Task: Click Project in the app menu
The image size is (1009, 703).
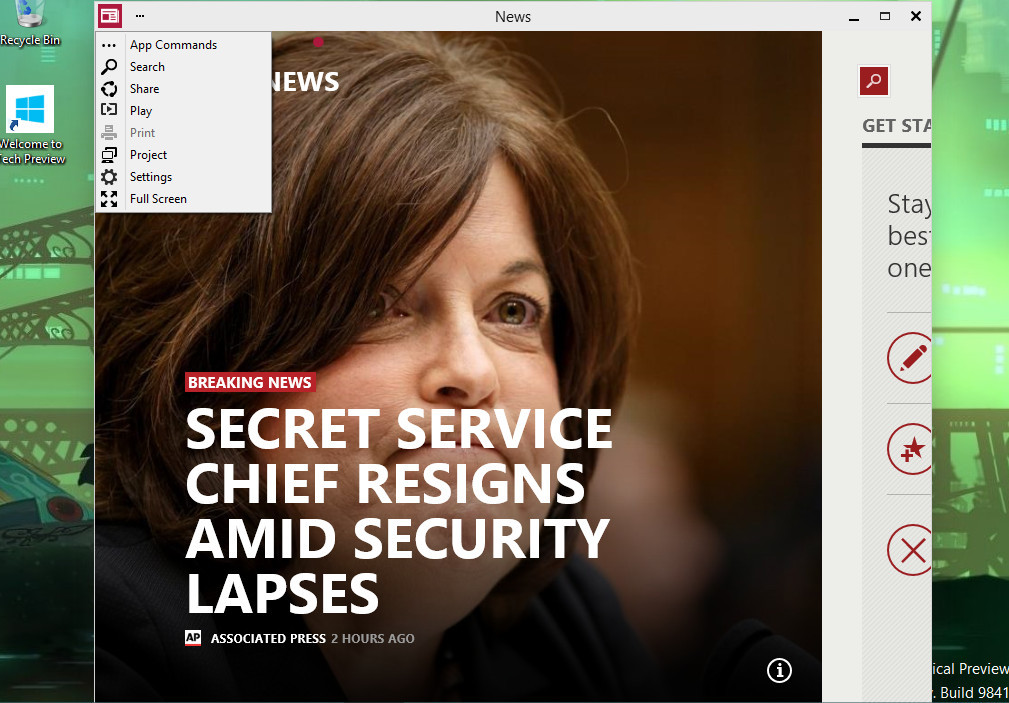Action: click(148, 155)
